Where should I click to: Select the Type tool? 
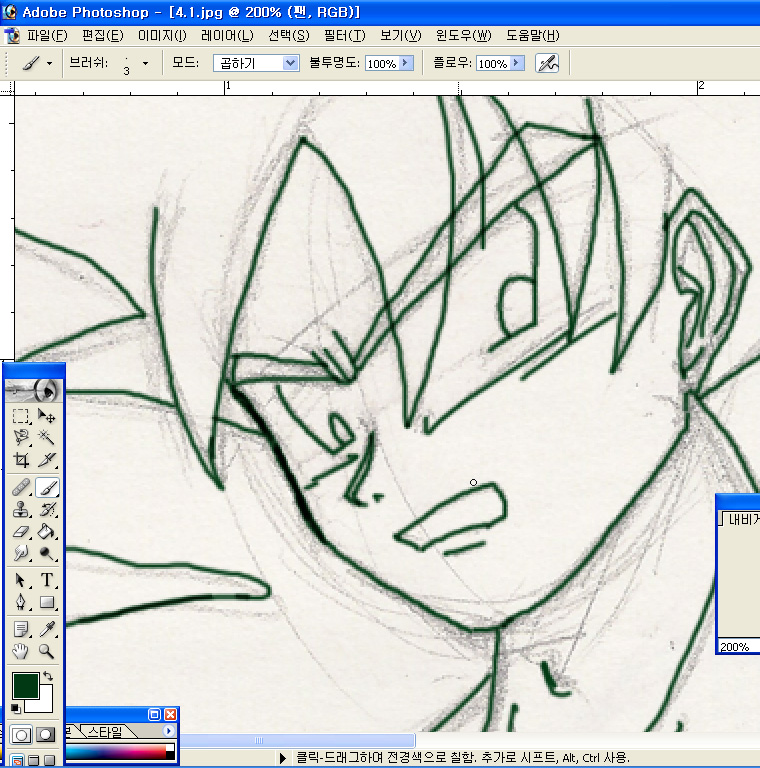(47, 580)
